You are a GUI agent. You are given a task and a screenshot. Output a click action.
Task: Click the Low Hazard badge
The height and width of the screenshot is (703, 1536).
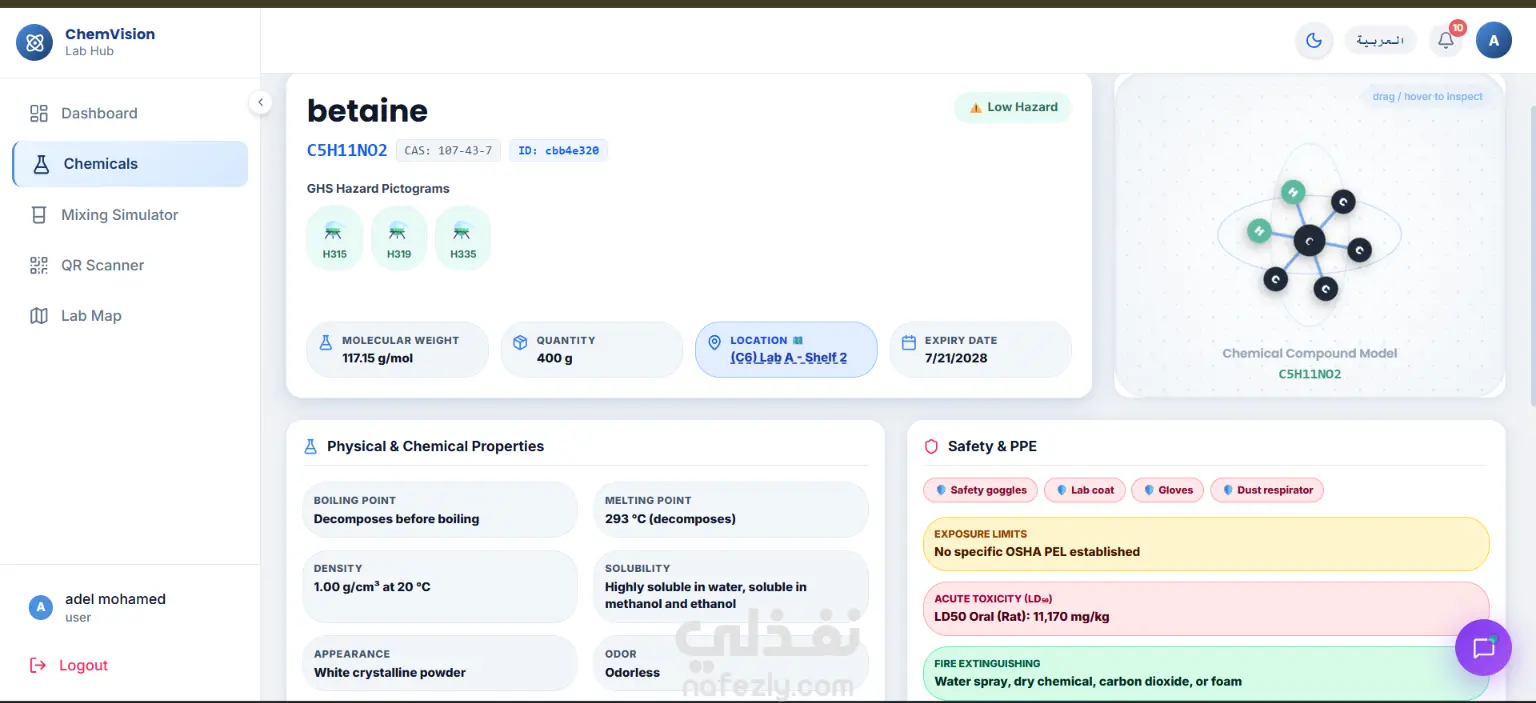[x=1013, y=107]
